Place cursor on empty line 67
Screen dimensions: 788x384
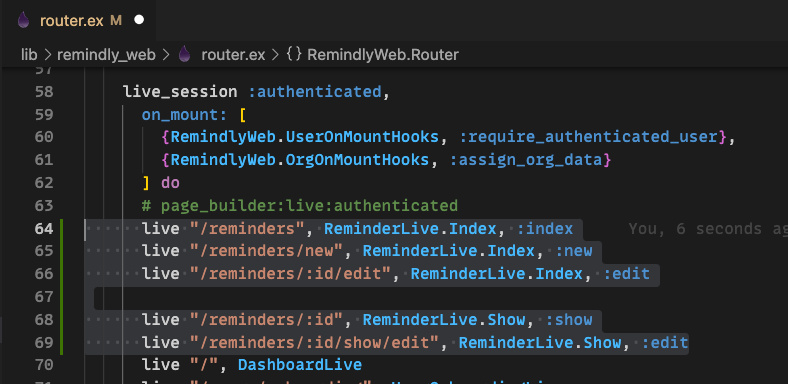pyautogui.click(x=352, y=297)
